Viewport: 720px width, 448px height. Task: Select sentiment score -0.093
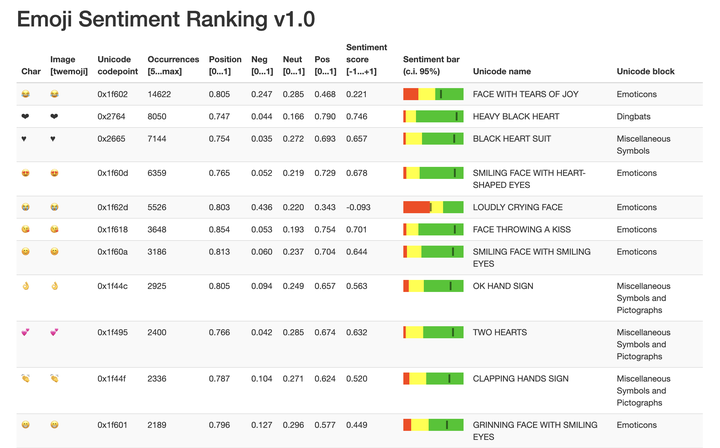click(358, 207)
